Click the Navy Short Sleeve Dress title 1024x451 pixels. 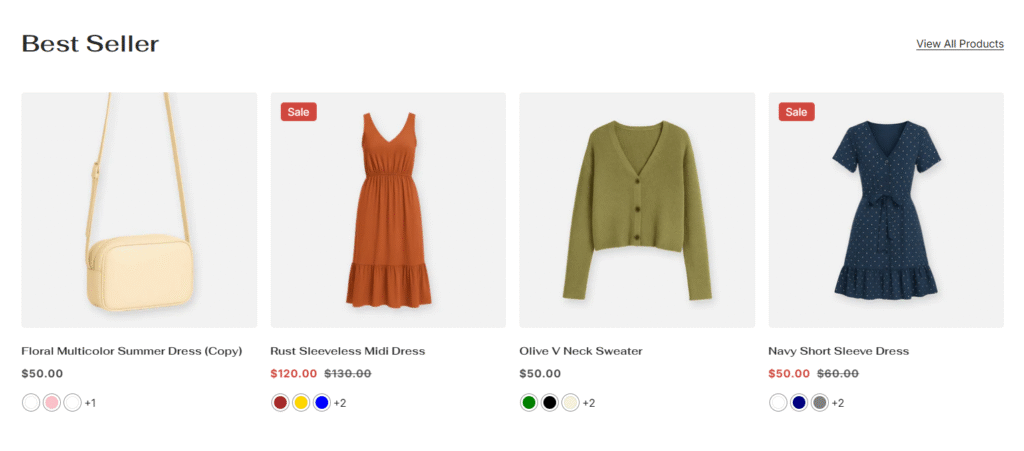tap(838, 351)
